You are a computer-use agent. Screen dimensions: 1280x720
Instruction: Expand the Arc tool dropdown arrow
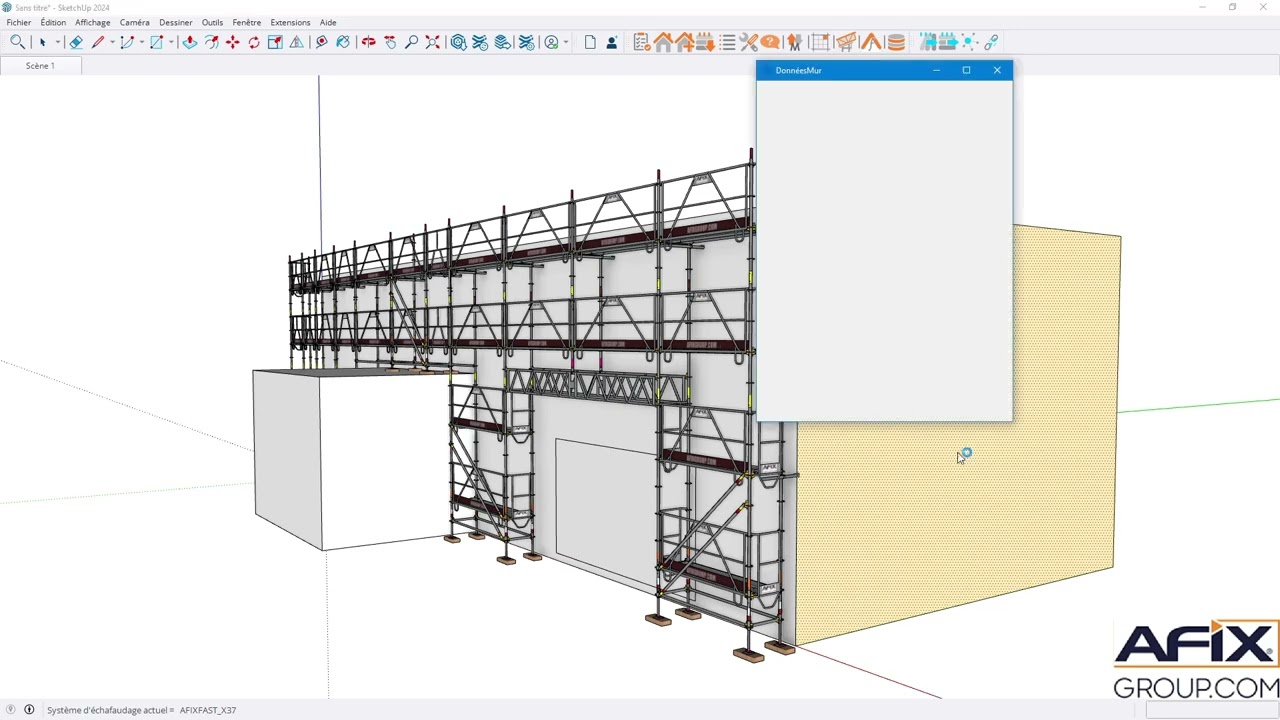click(x=141, y=42)
